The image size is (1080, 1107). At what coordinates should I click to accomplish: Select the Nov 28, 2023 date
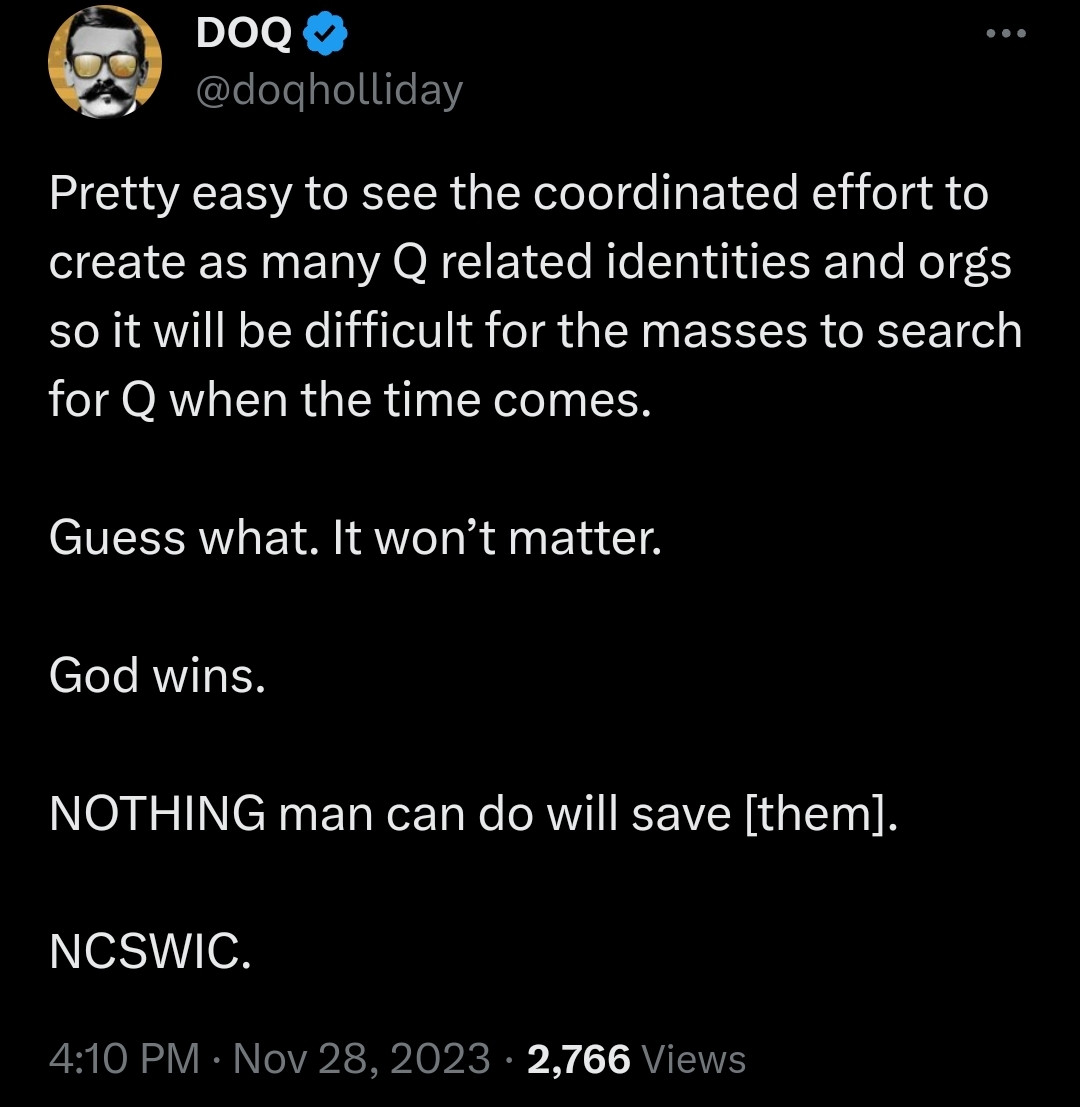[361, 1058]
